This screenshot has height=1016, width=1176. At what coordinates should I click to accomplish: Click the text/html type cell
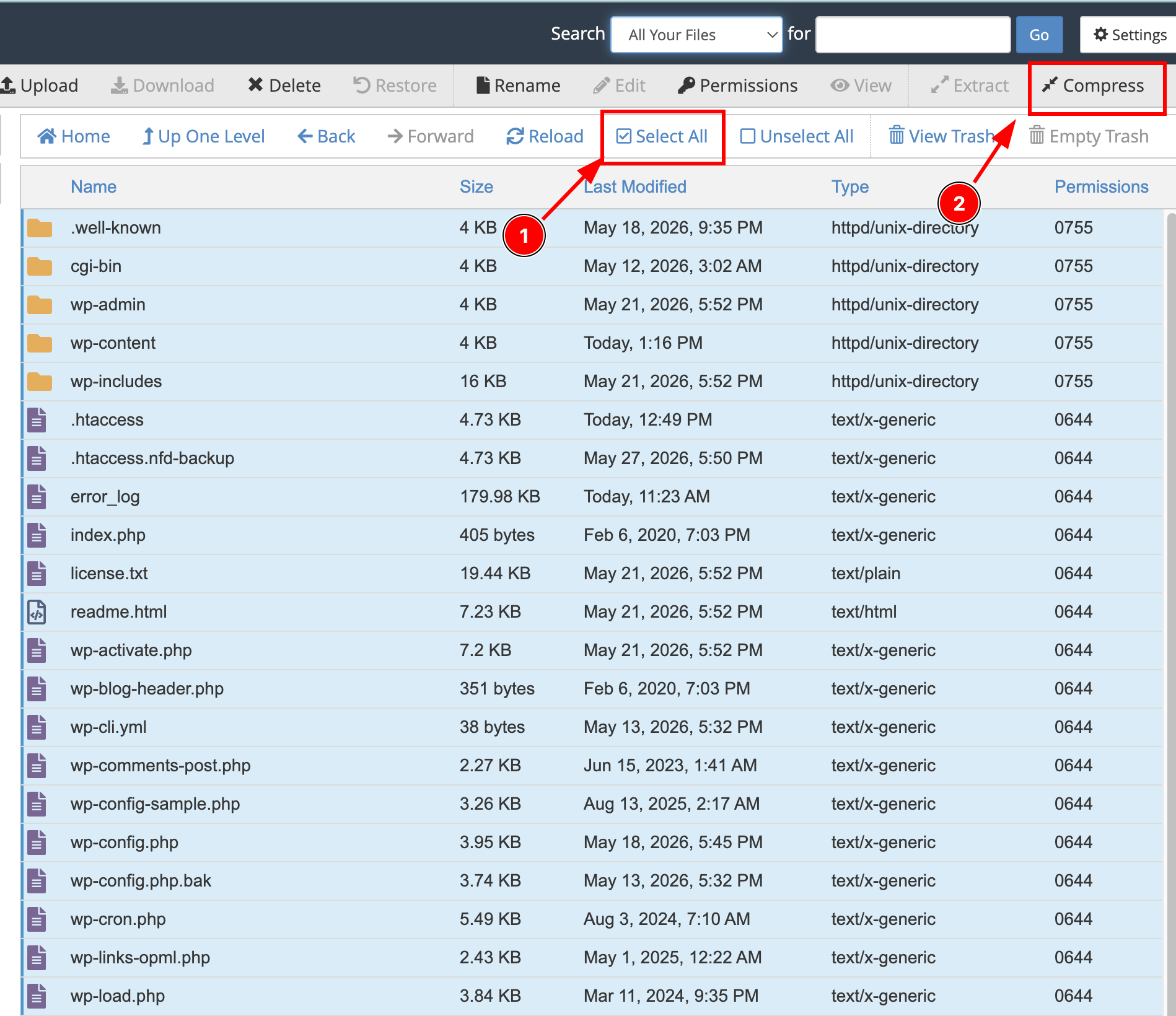pyautogui.click(x=864, y=612)
